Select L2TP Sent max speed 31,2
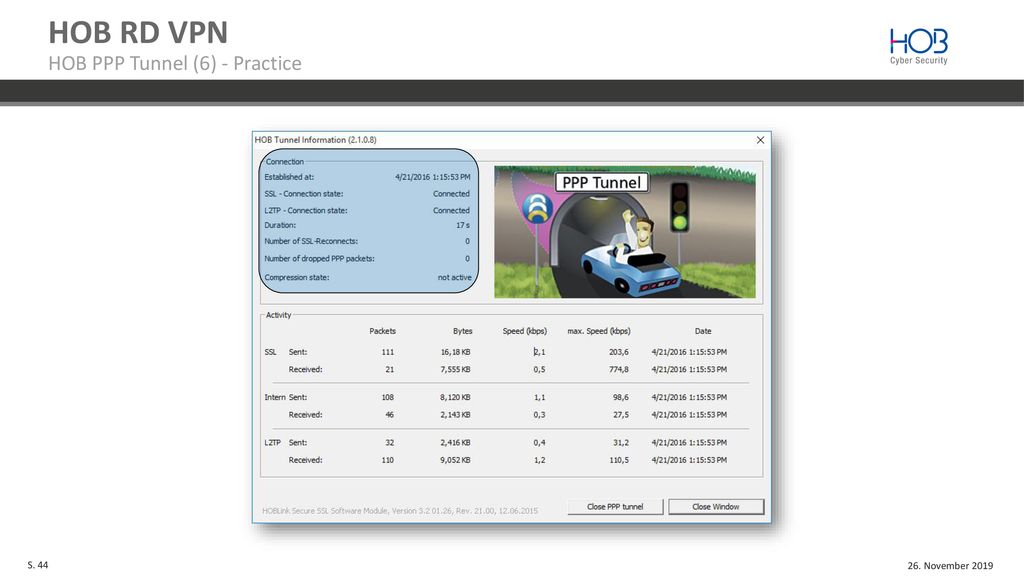The width and height of the screenshot is (1024, 576). pyautogui.click(x=621, y=443)
